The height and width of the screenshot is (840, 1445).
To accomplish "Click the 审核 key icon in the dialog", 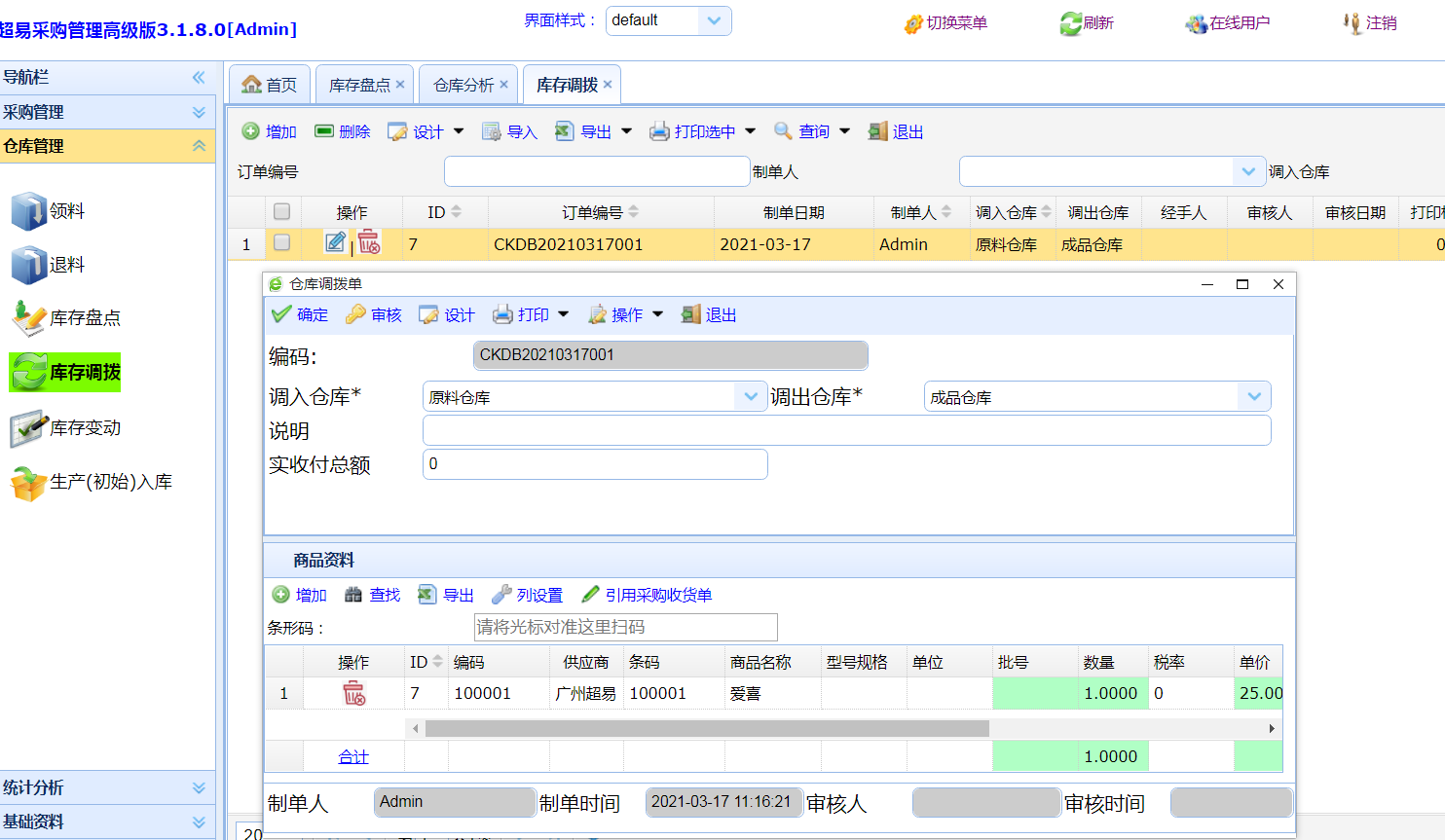I will [x=356, y=314].
